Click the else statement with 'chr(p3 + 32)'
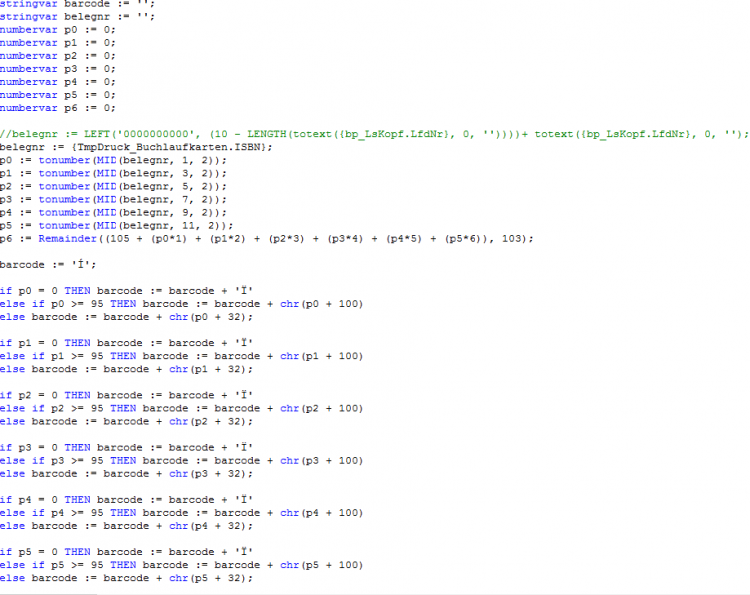Screen dimensions: 750x595 point(126,474)
